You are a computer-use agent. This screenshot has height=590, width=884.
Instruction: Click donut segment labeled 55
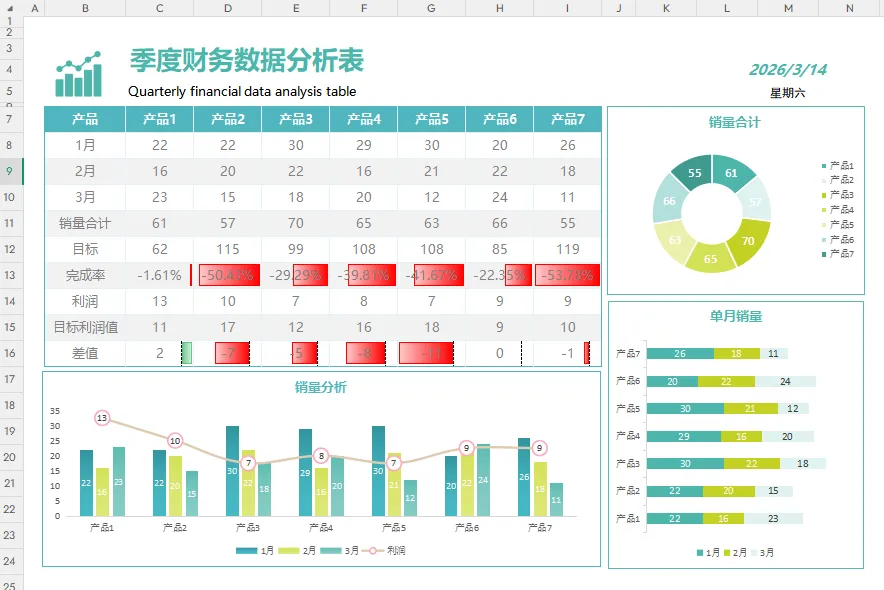click(694, 172)
